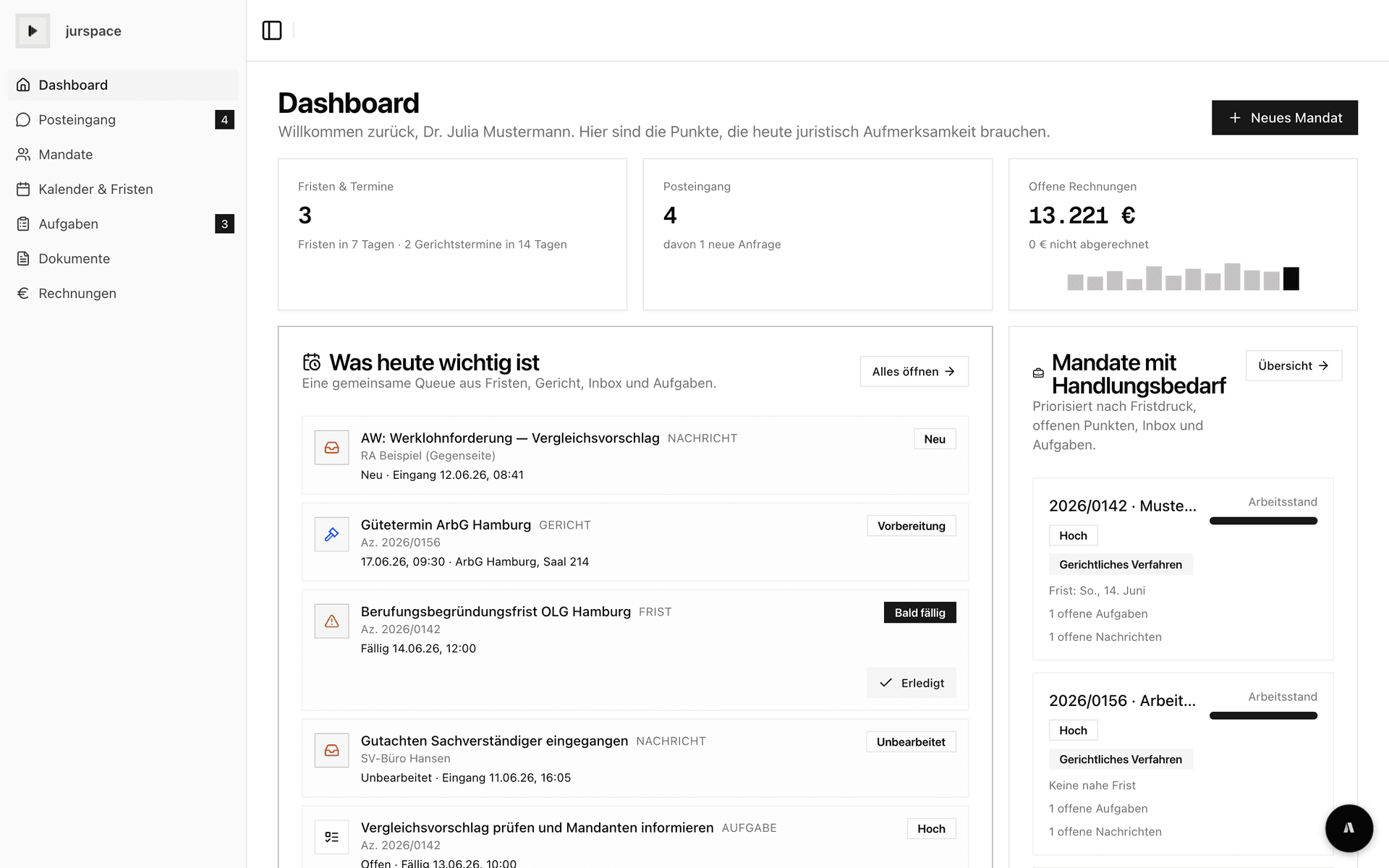Image resolution: width=1389 pixels, height=868 pixels.
Task: Click Hoch badge on Vergleichsvorschlag prüfen task
Action: [x=931, y=829]
